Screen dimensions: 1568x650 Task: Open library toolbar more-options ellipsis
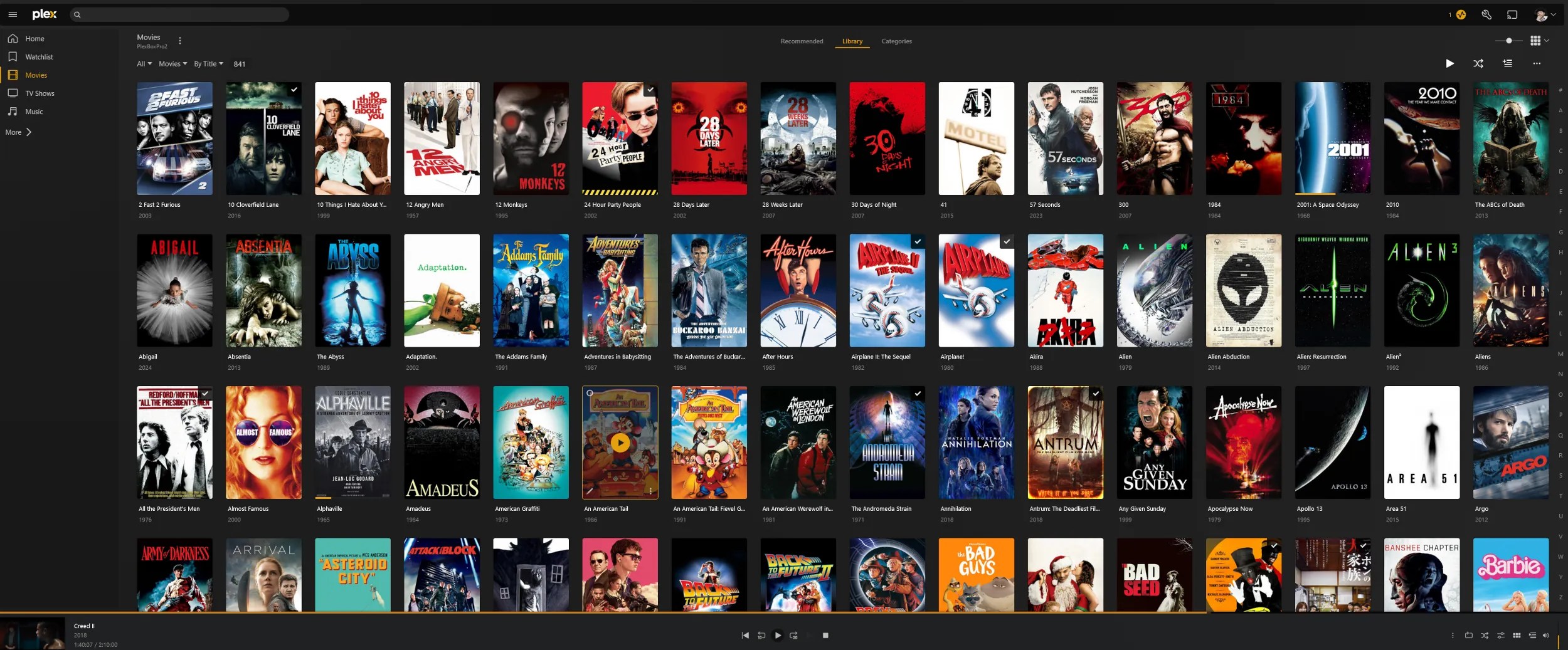[x=1536, y=63]
